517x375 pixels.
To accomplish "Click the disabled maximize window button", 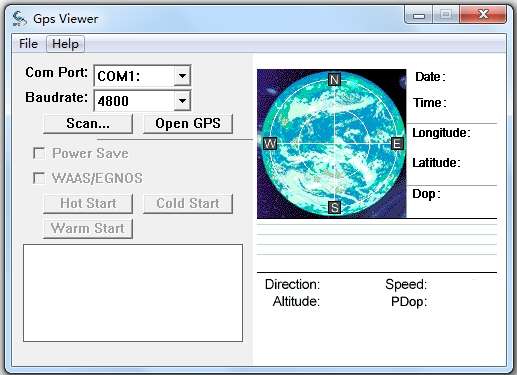I will tap(446, 15).
